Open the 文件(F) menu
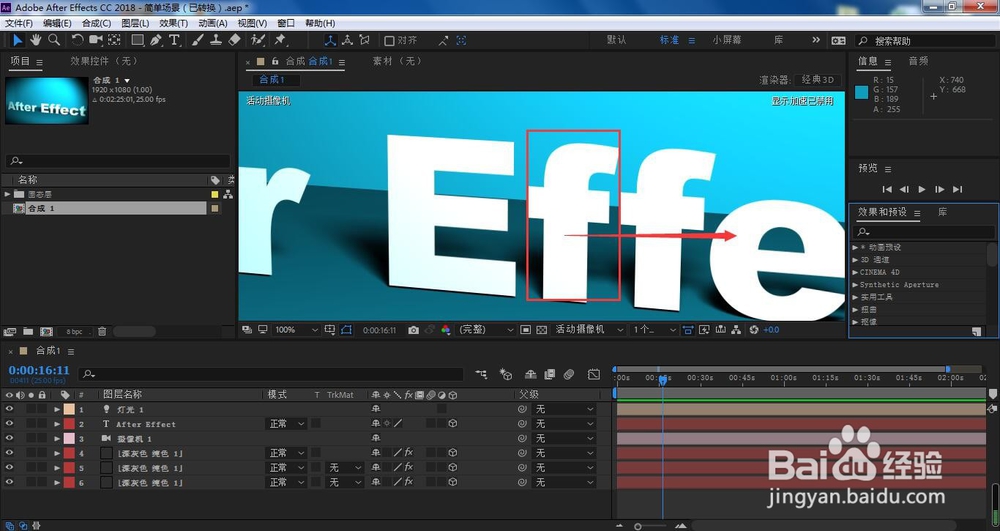This screenshot has width=1000, height=531. [18, 23]
